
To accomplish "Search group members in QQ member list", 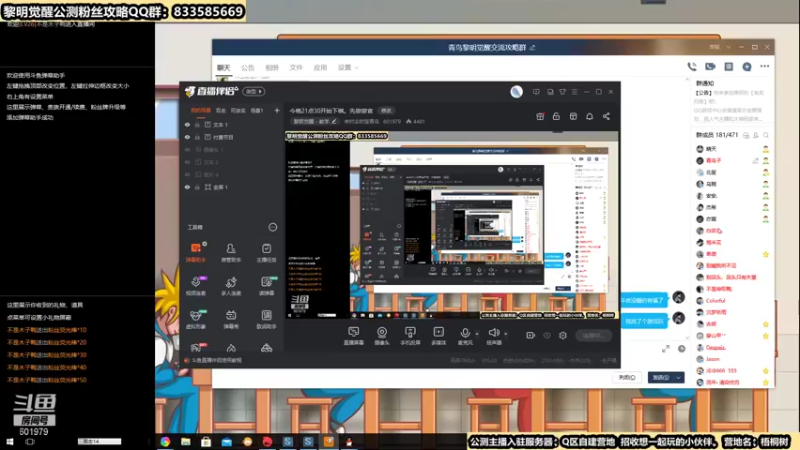I will coord(766,135).
